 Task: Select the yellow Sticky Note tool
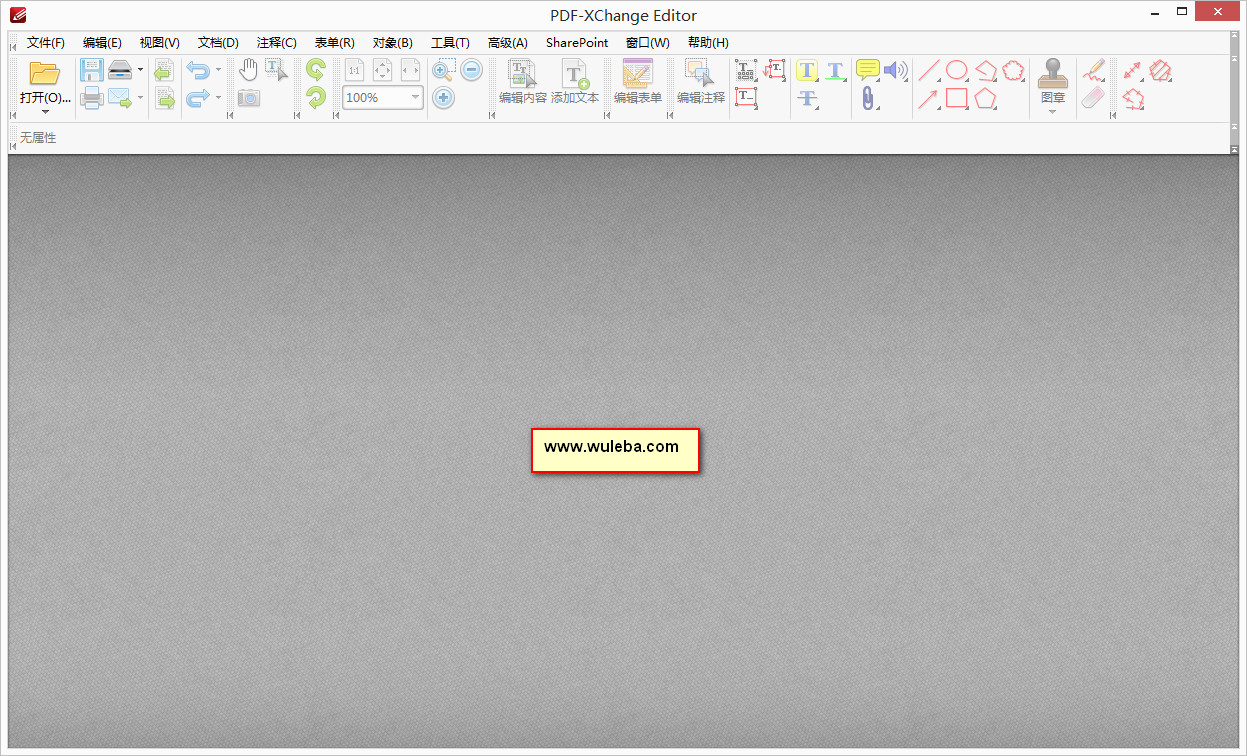[867, 70]
